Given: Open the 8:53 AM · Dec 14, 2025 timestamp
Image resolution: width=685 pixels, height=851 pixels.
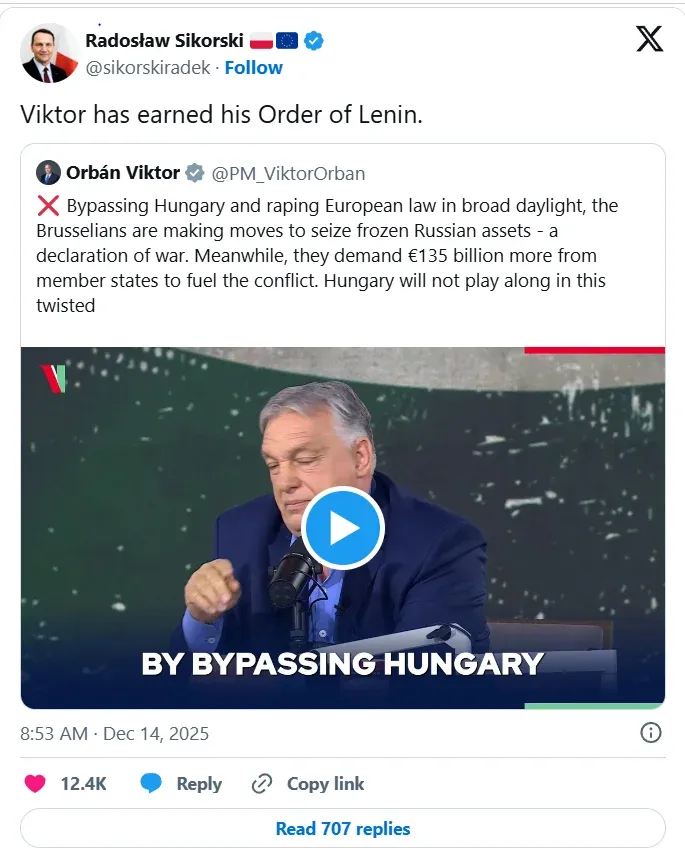Looking at the screenshot, I should pos(115,734).
